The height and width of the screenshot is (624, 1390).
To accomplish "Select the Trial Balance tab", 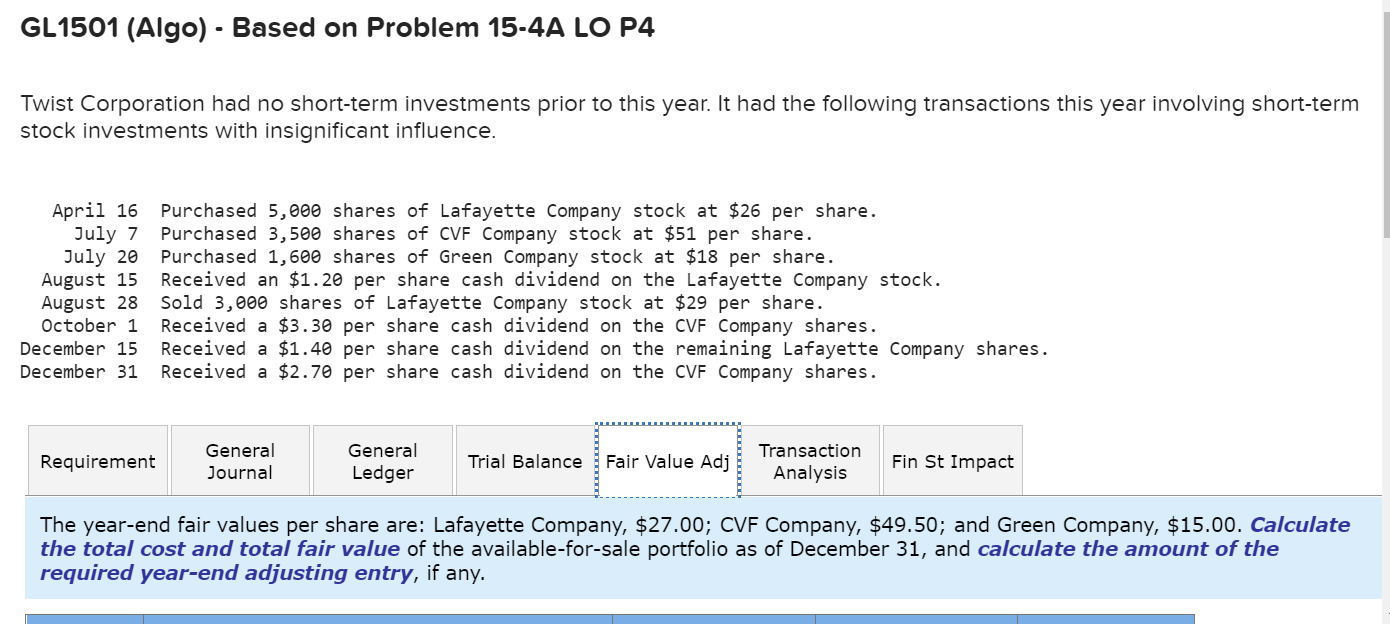I will coord(525,460).
